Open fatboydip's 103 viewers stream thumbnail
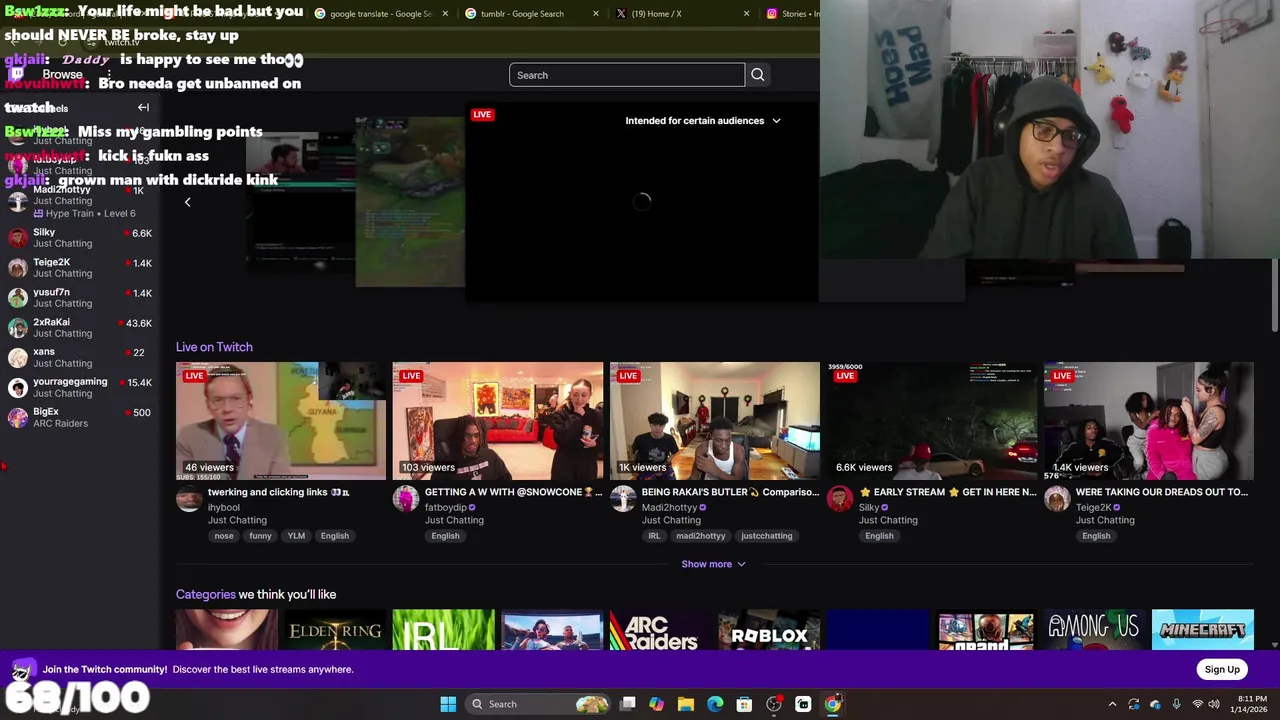This screenshot has width=1280, height=720. (x=498, y=421)
